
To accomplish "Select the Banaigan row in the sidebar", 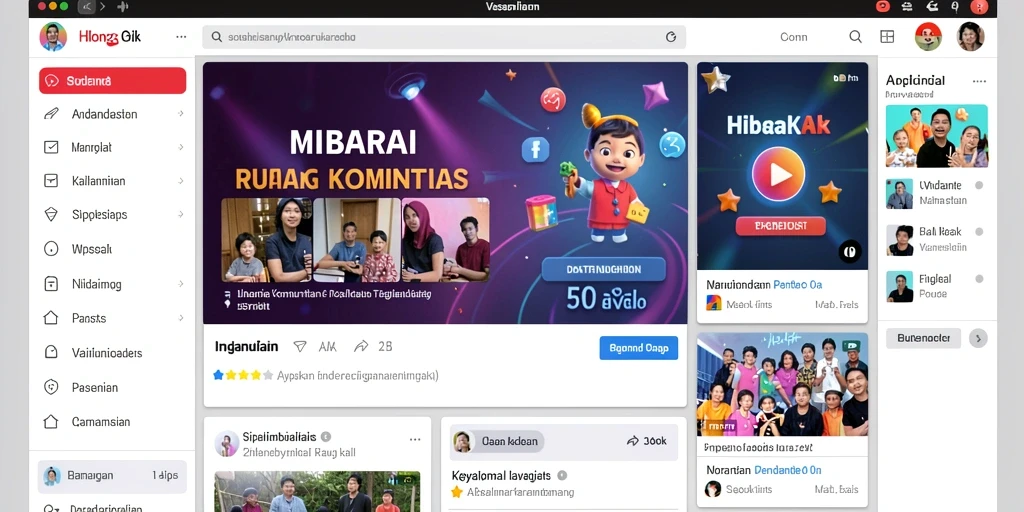I will (x=112, y=476).
